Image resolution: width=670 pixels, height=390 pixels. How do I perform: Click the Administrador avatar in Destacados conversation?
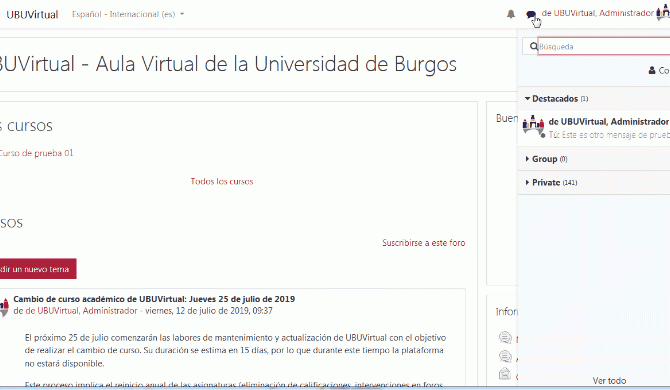(533, 125)
